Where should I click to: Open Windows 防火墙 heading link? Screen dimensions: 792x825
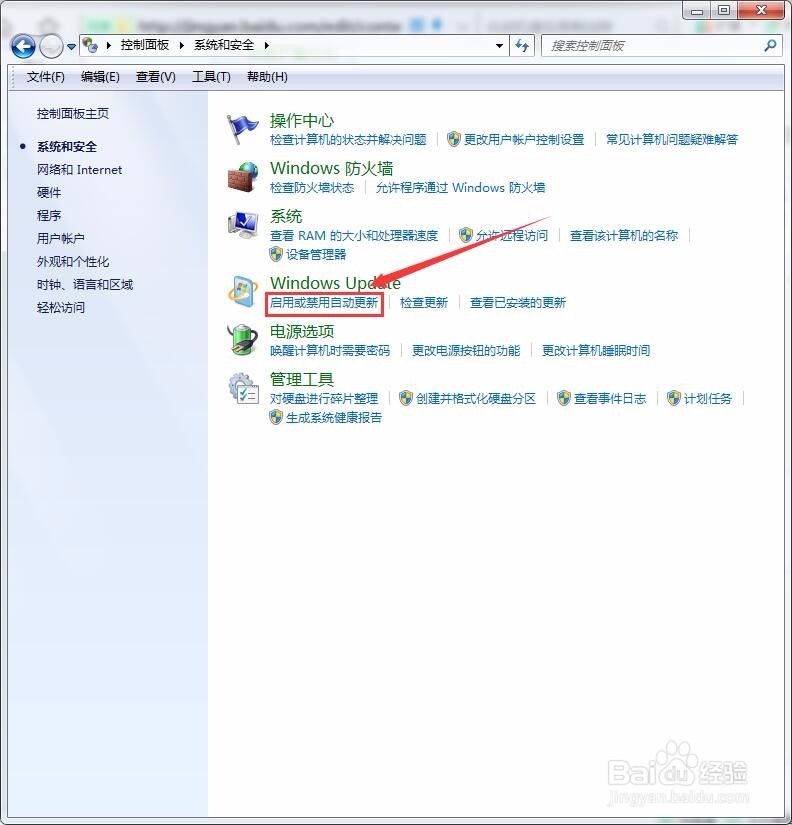(332, 168)
